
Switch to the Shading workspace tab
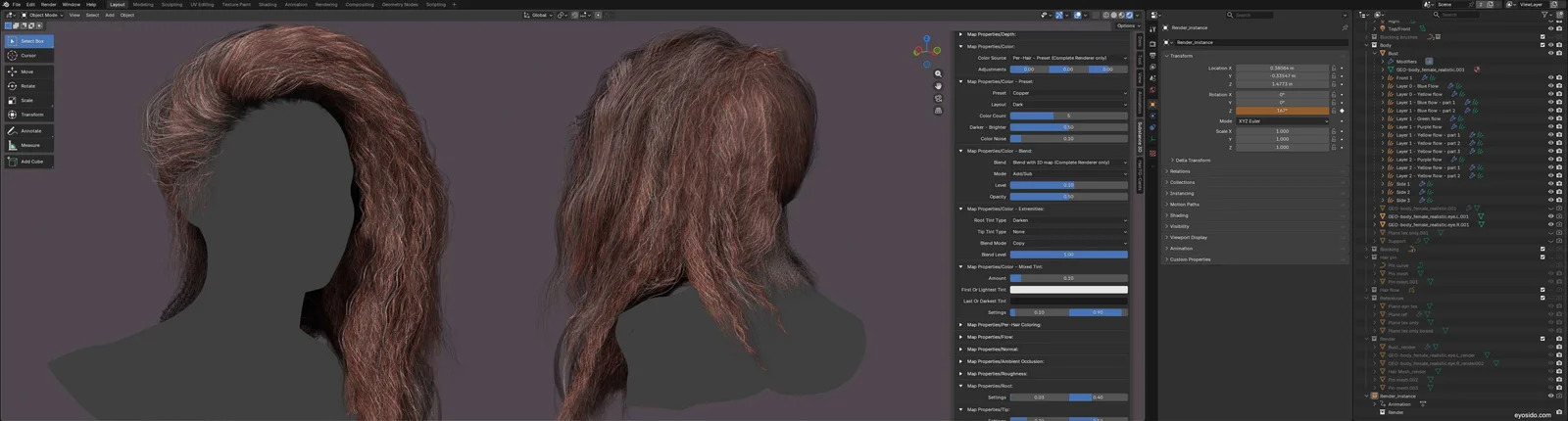(268, 4)
